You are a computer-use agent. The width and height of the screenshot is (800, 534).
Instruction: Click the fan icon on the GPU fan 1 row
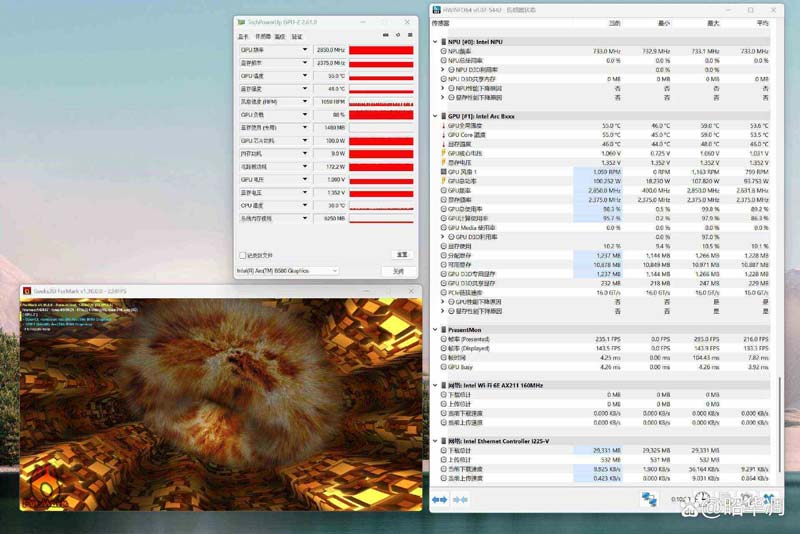coord(443,172)
